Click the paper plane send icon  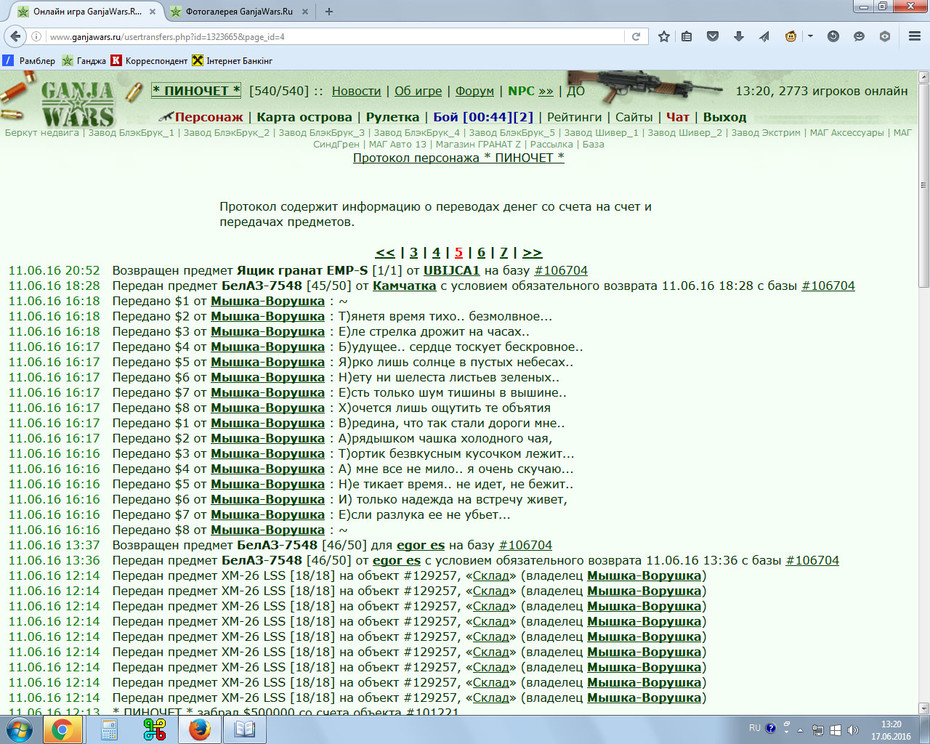764,37
